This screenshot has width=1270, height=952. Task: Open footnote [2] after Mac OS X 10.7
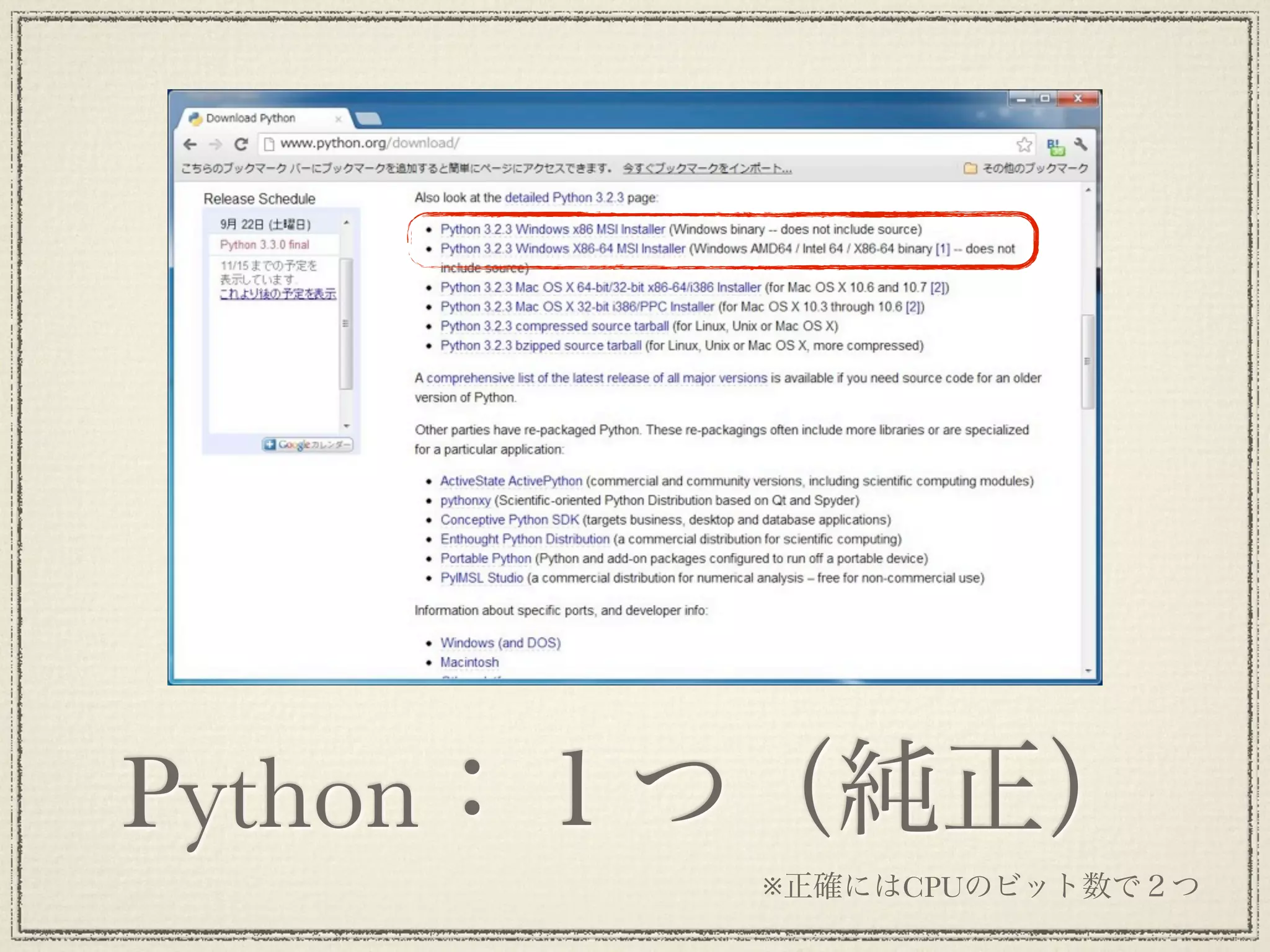[x=938, y=288]
